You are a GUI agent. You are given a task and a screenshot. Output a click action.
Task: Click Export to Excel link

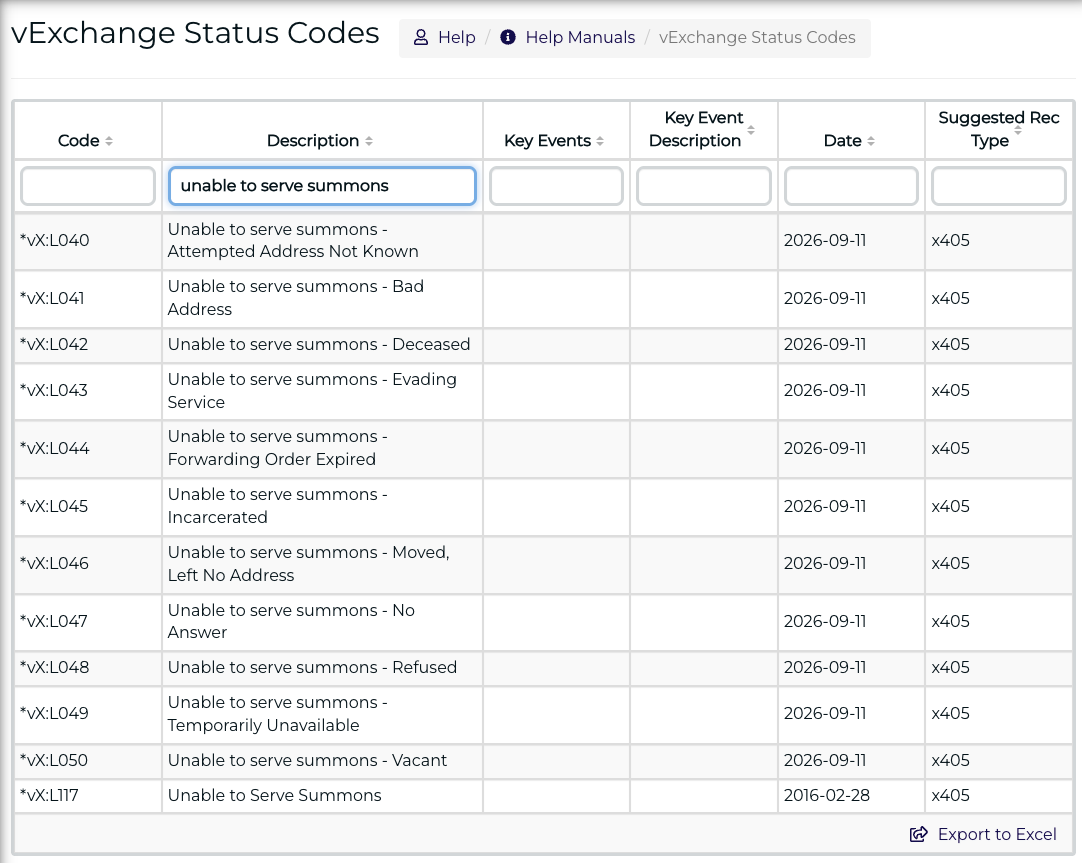tap(997, 835)
